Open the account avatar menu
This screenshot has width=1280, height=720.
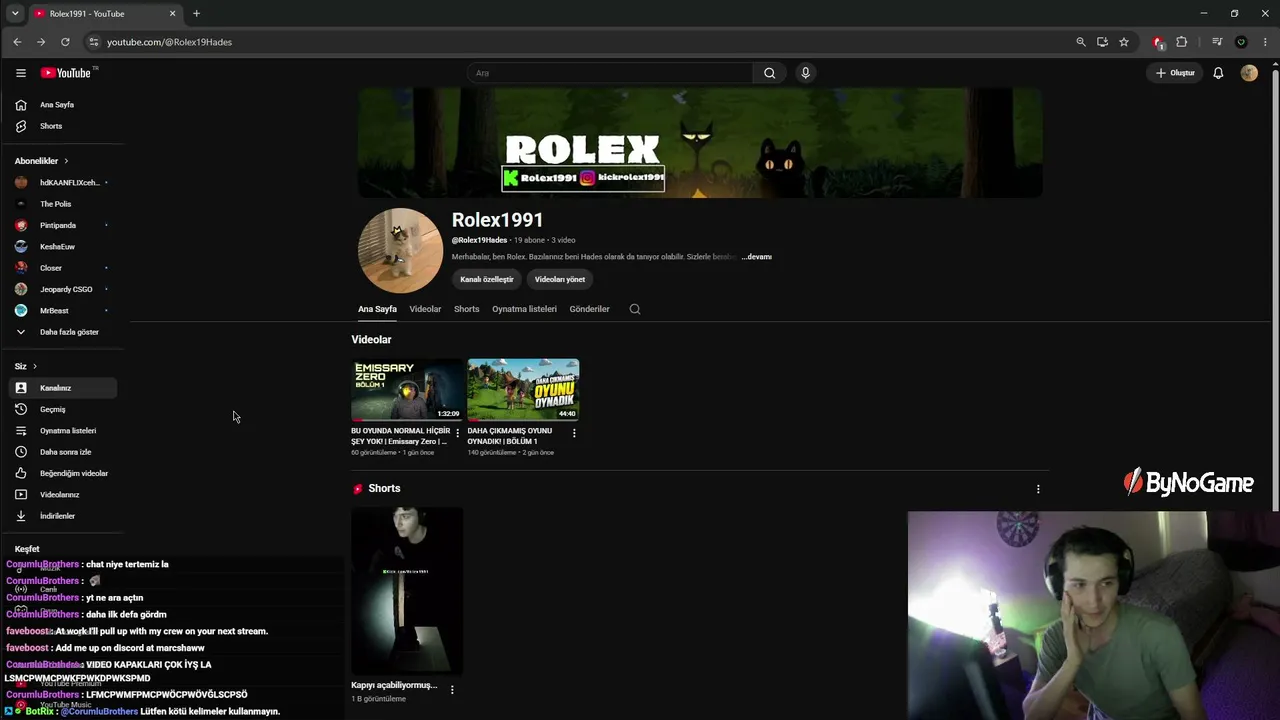(1249, 73)
